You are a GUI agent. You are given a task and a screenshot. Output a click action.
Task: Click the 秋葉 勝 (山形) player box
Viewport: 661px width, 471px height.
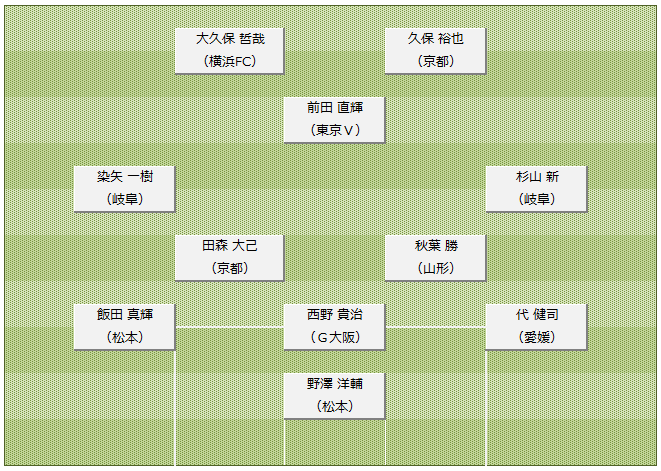click(435, 258)
